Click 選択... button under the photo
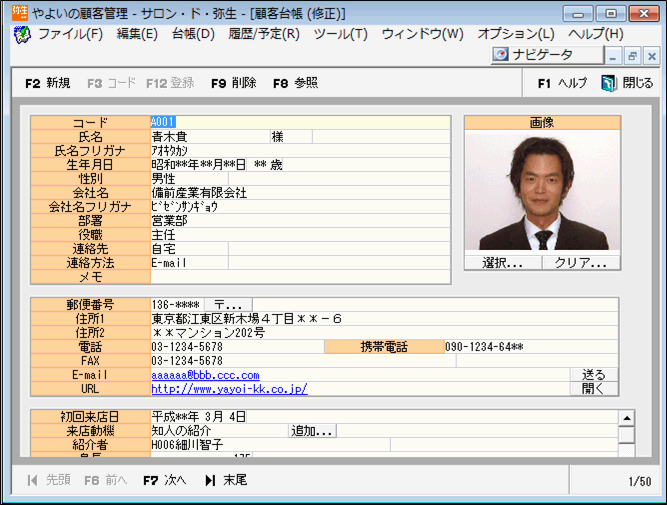Viewport: 667px width, 505px height. pos(503,263)
